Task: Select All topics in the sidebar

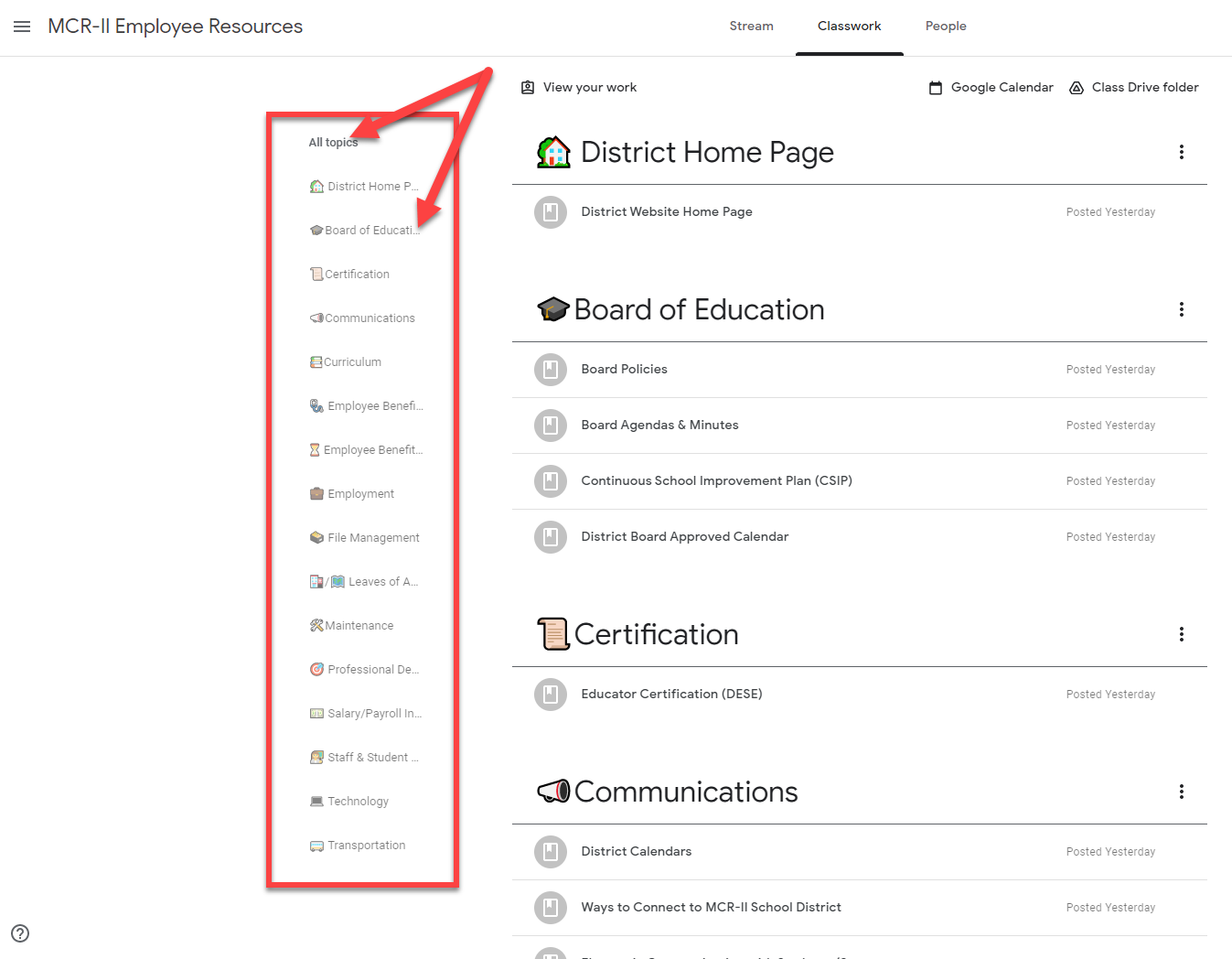Action: [333, 142]
